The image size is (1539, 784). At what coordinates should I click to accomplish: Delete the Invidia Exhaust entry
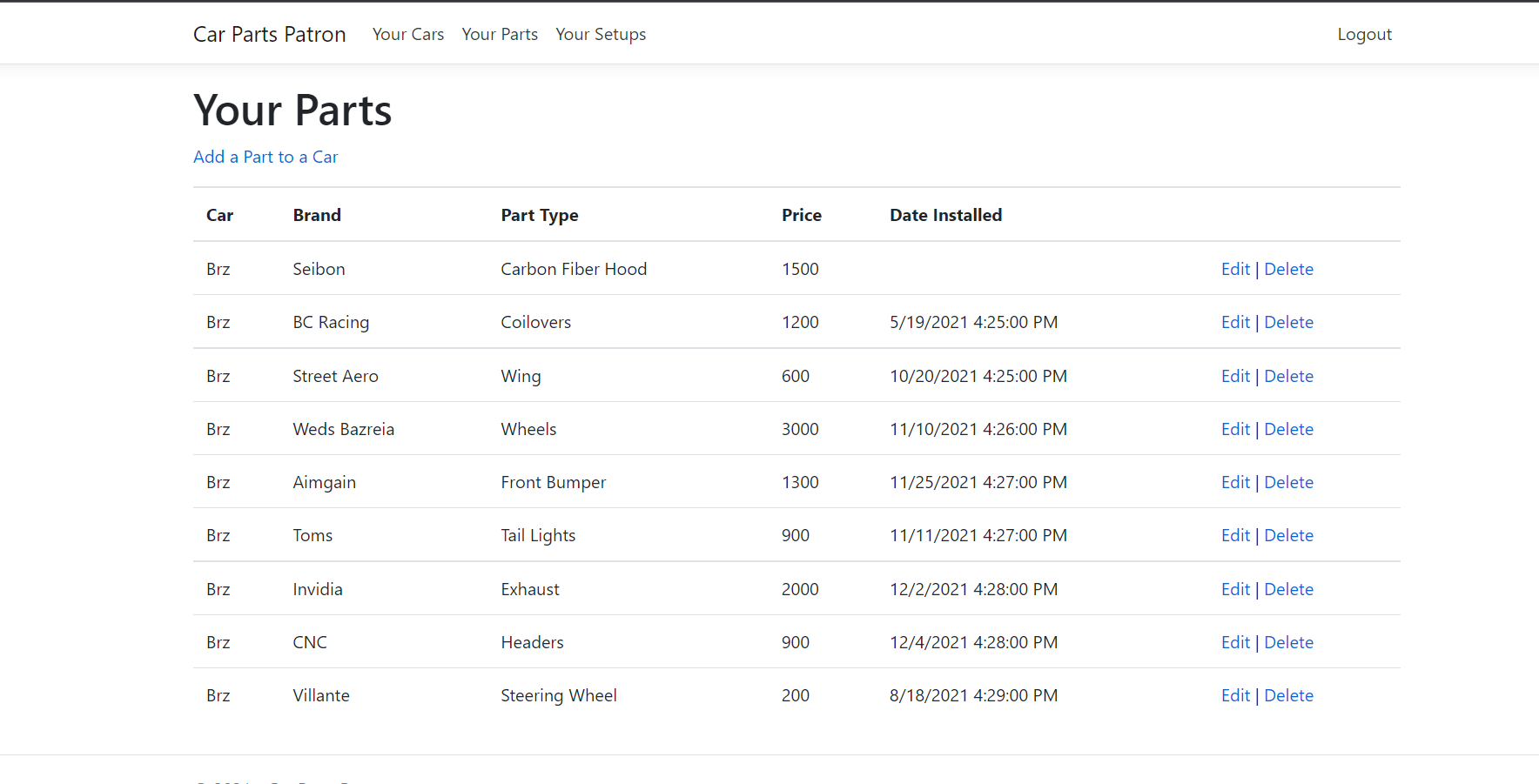coord(1288,589)
